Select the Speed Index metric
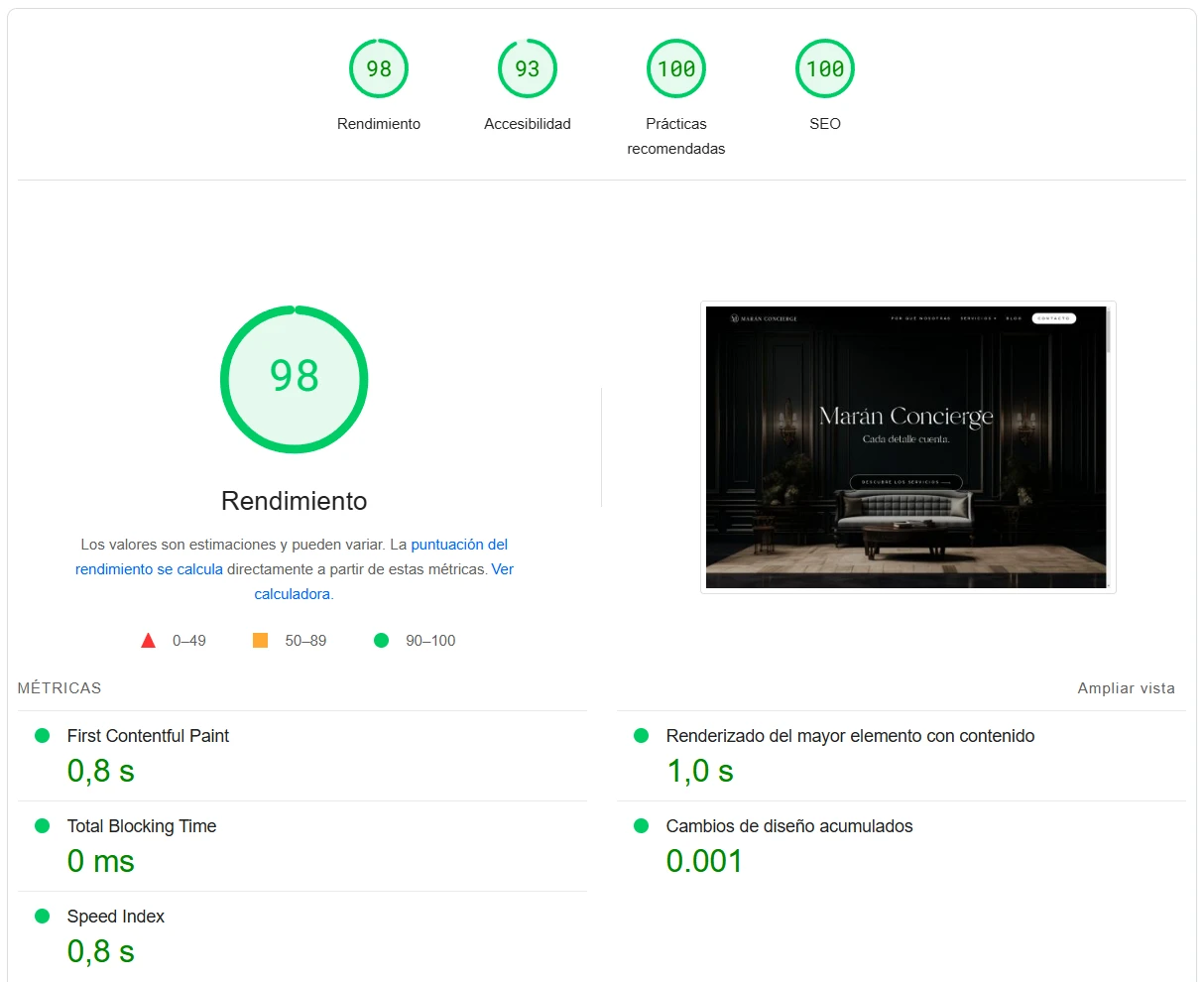Viewport: 1204px width, 982px height. point(116,917)
